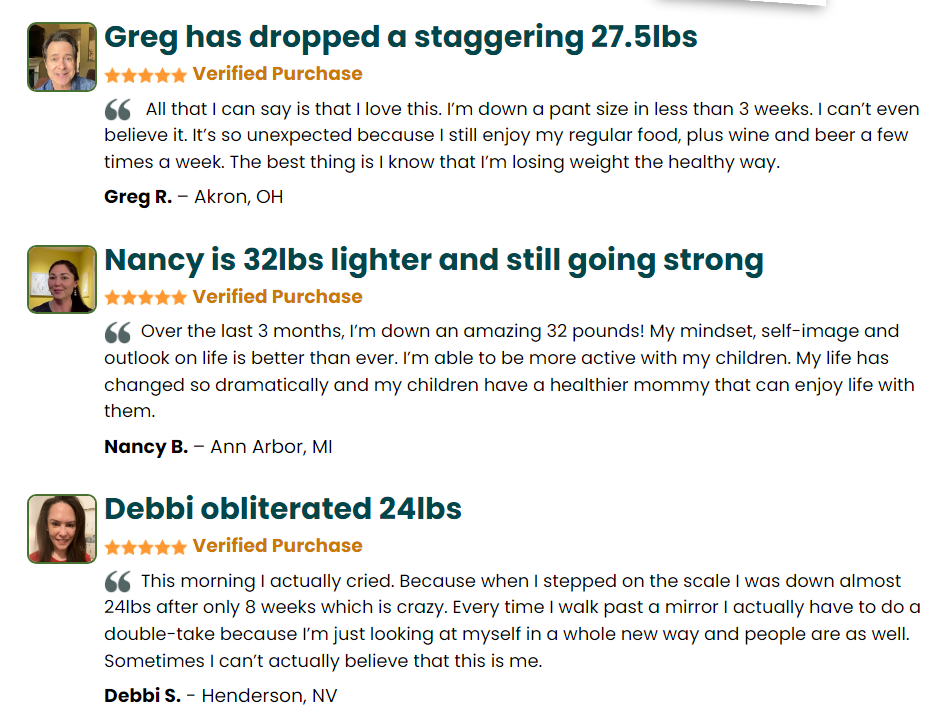The image size is (930, 712).
Task: Click the reviewer name 'Greg R.'
Action: click(x=138, y=197)
